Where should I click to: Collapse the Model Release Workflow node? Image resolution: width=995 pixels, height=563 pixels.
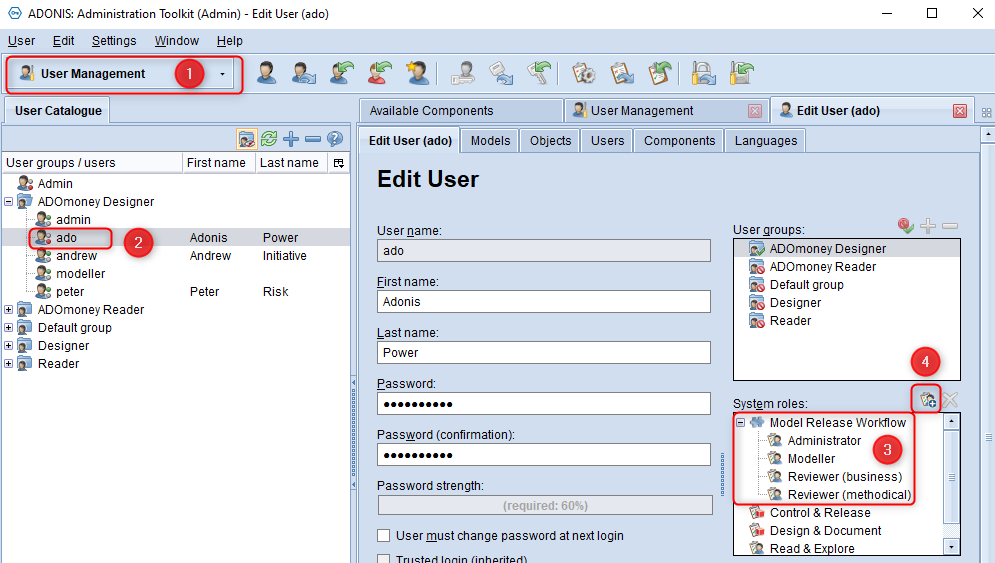click(x=741, y=422)
